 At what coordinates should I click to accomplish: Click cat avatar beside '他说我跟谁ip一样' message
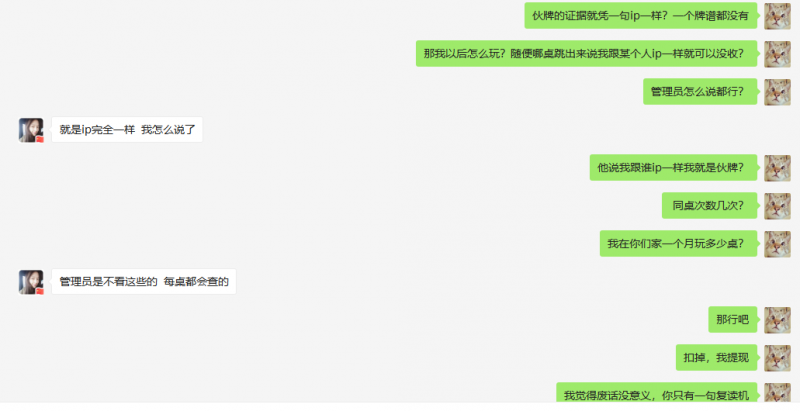click(777, 168)
